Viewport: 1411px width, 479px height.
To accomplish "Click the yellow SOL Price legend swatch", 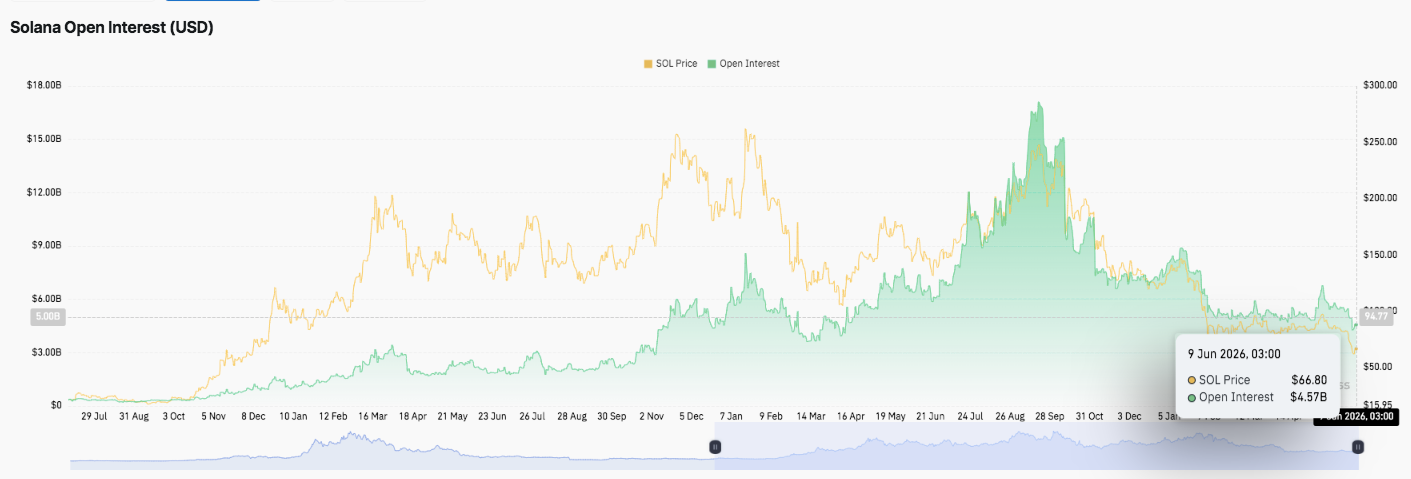I will pos(648,63).
